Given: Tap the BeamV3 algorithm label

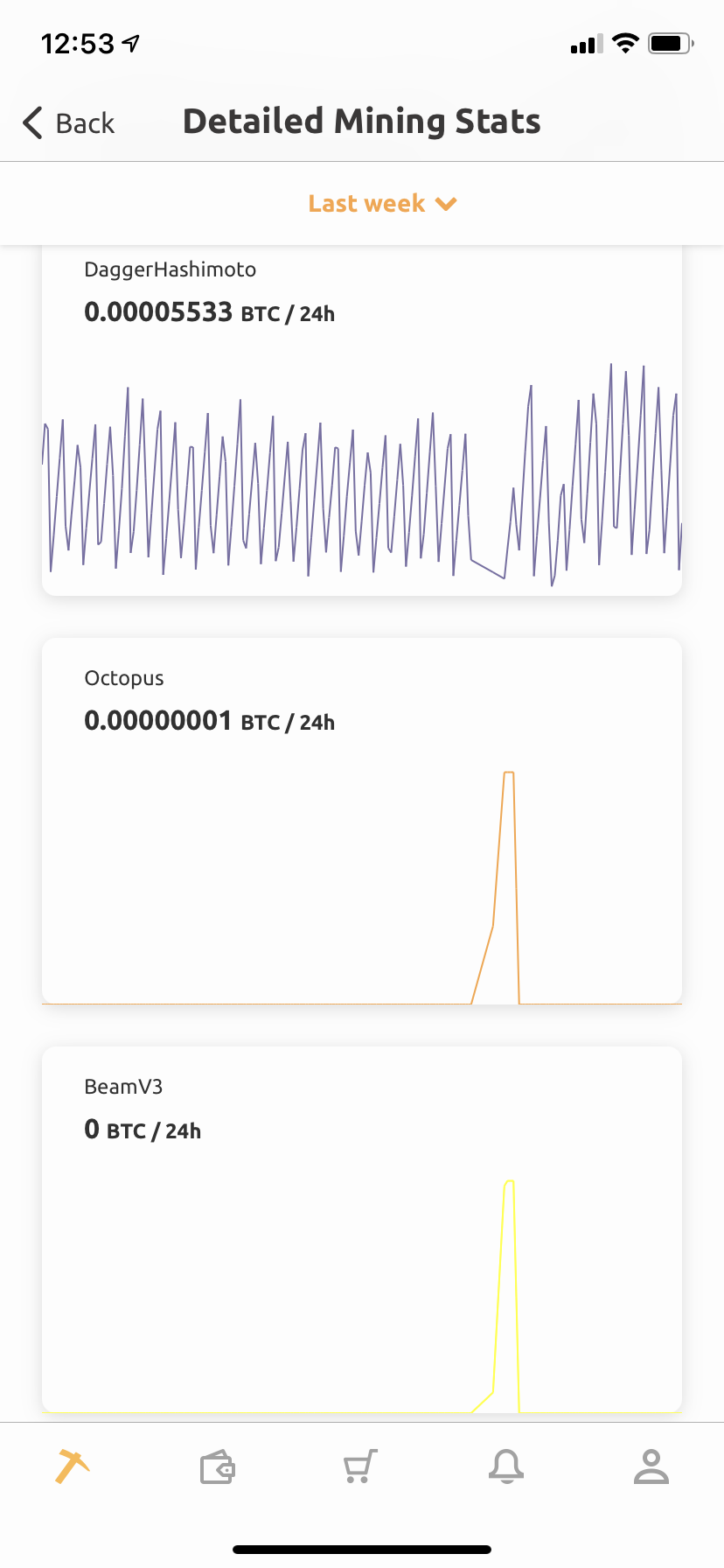Looking at the screenshot, I should 123,1087.
